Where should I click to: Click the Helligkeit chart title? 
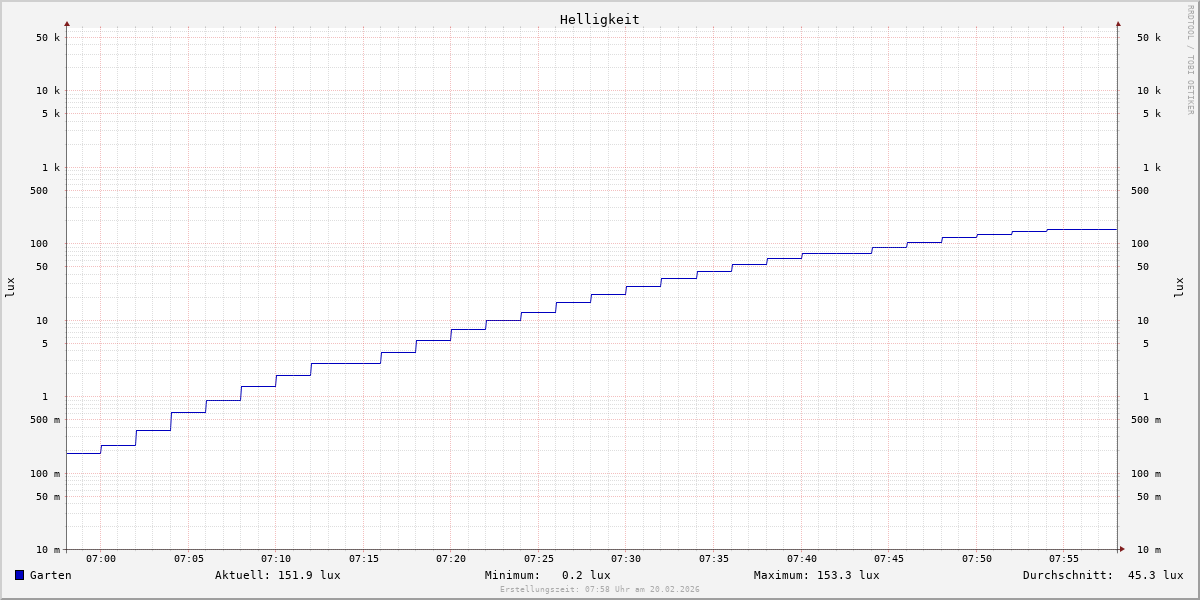tap(599, 19)
